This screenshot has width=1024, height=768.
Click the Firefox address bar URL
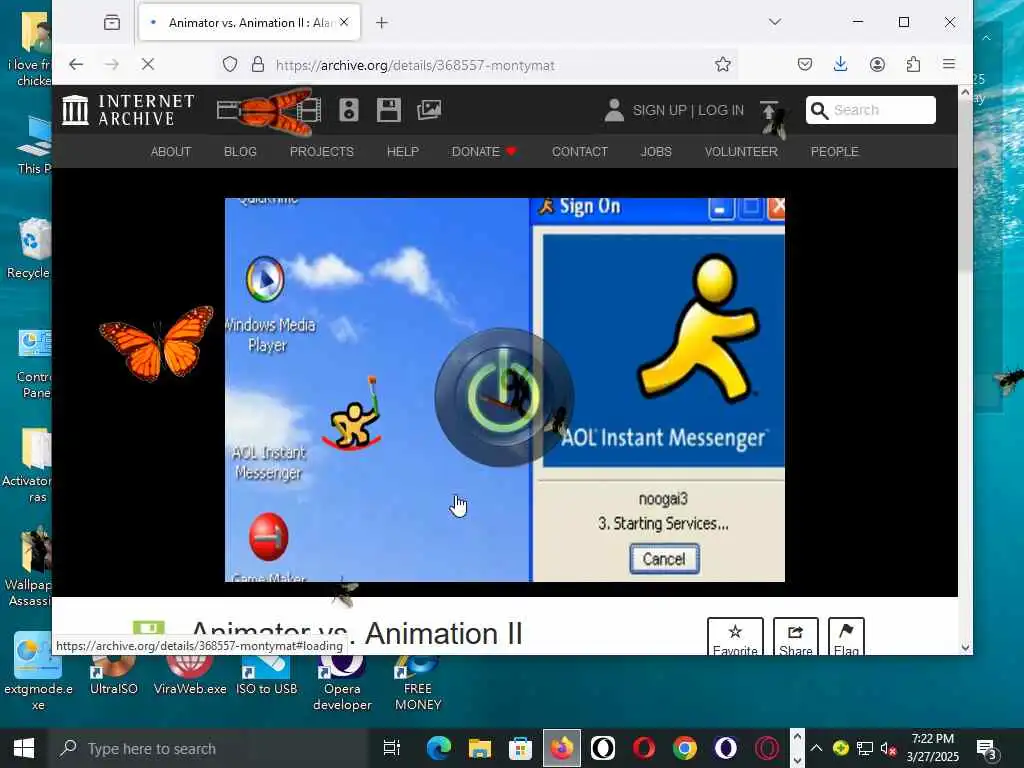tap(415, 65)
